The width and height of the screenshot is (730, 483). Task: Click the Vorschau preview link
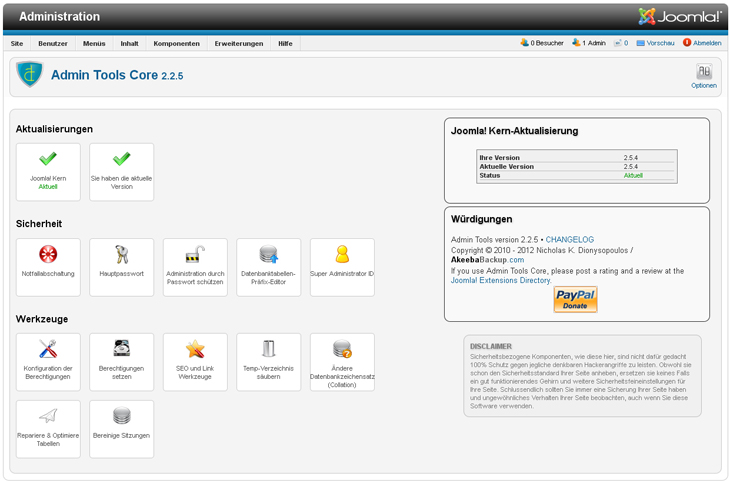[656, 43]
